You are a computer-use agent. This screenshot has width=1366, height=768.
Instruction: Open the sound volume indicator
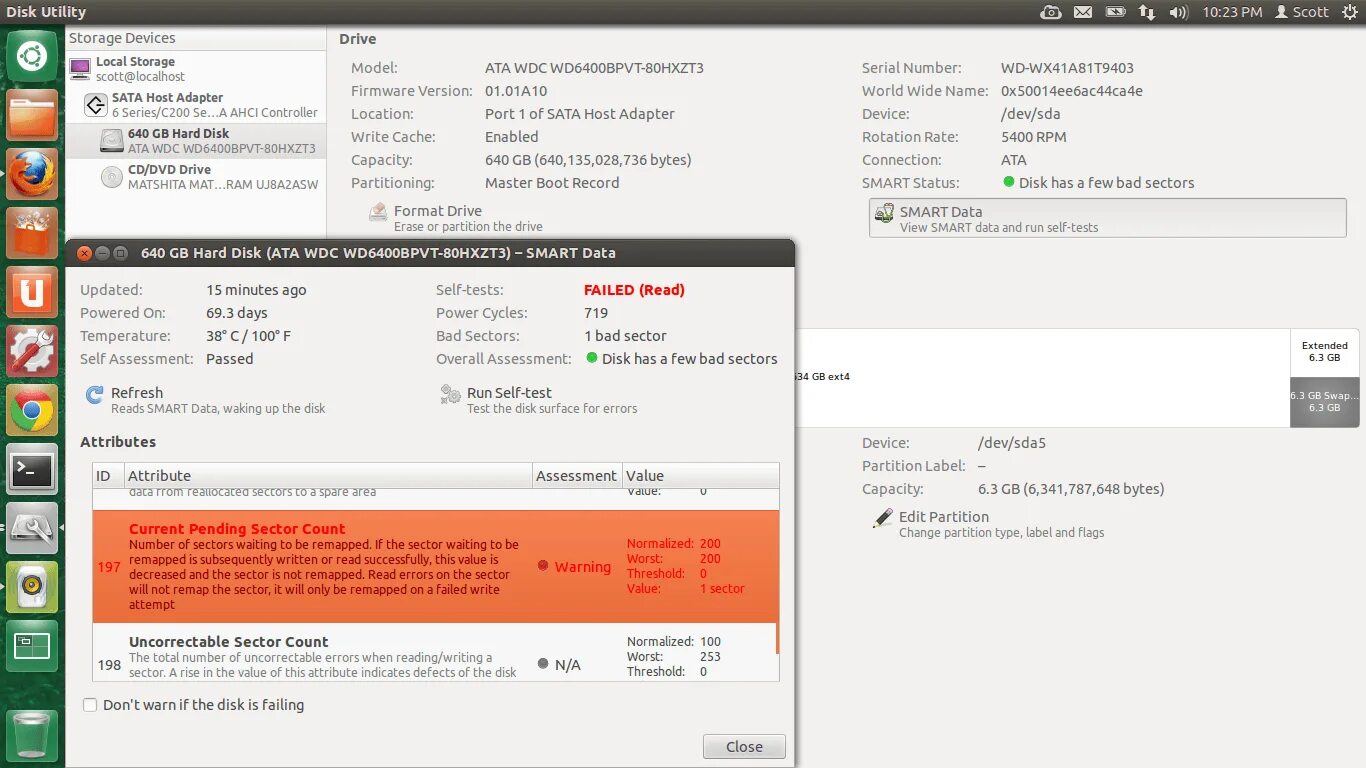click(x=1178, y=12)
